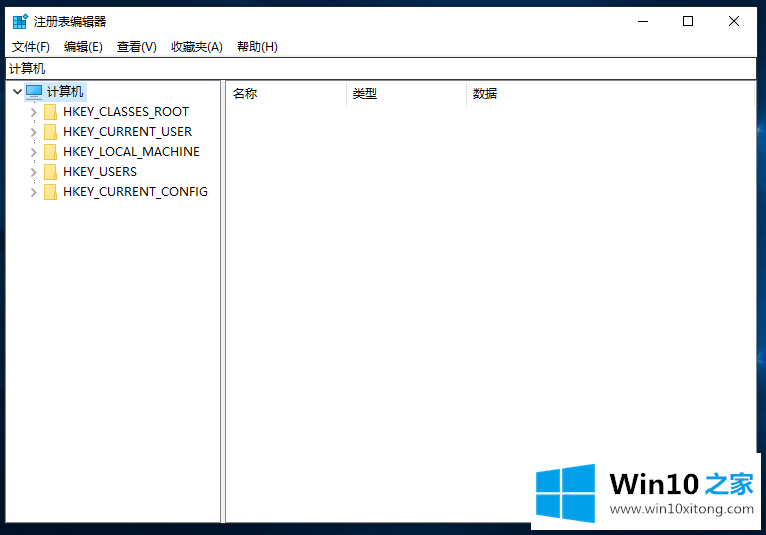Select the computer icon at tree root
Viewport: 766px width, 535px height.
[x=34, y=92]
